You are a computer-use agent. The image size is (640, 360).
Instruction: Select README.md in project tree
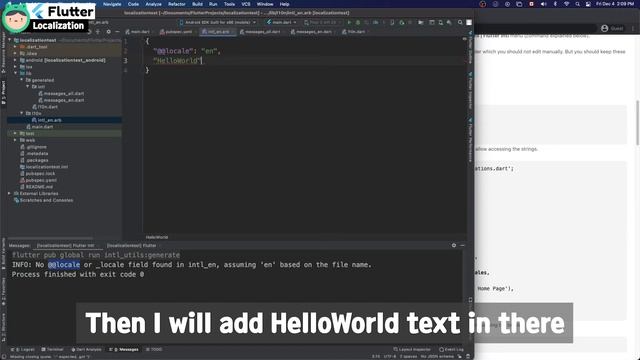pyautogui.click(x=39, y=187)
